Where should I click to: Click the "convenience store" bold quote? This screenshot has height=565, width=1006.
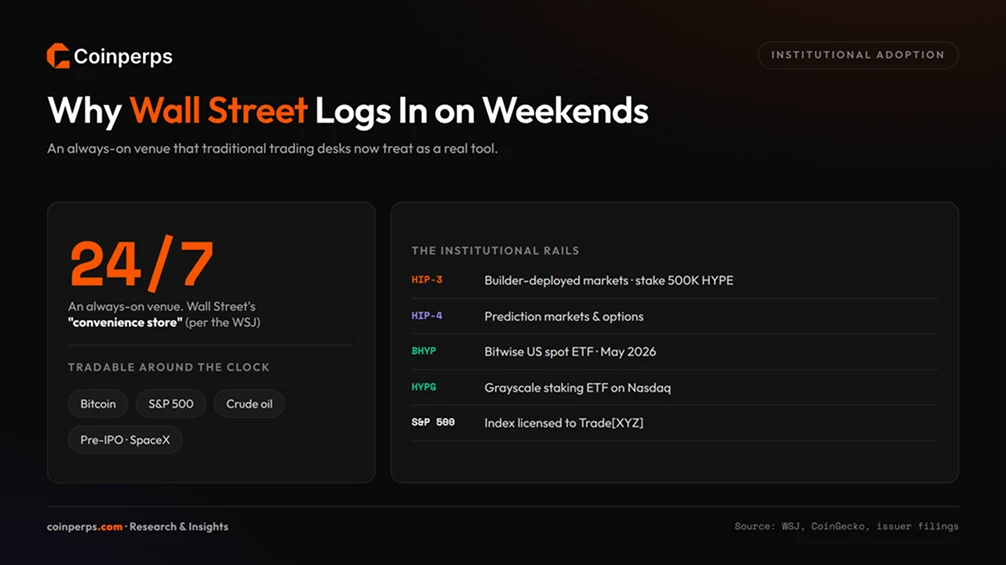(x=125, y=323)
